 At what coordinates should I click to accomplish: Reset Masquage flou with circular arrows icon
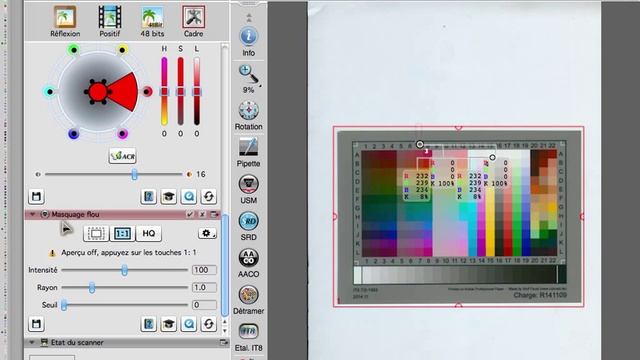pos(209,324)
